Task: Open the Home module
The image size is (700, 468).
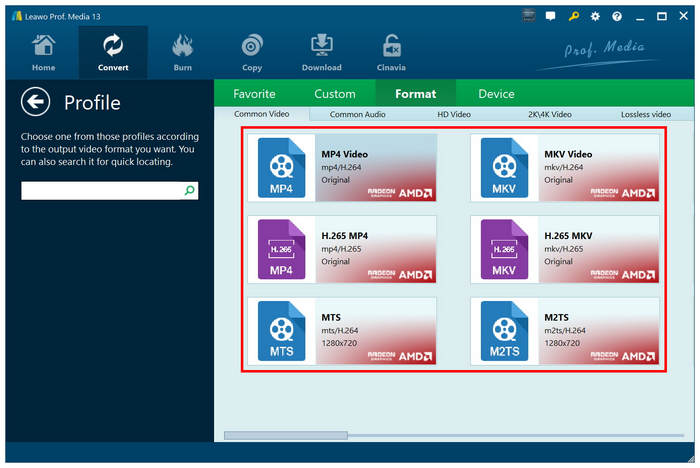Action: (43, 53)
